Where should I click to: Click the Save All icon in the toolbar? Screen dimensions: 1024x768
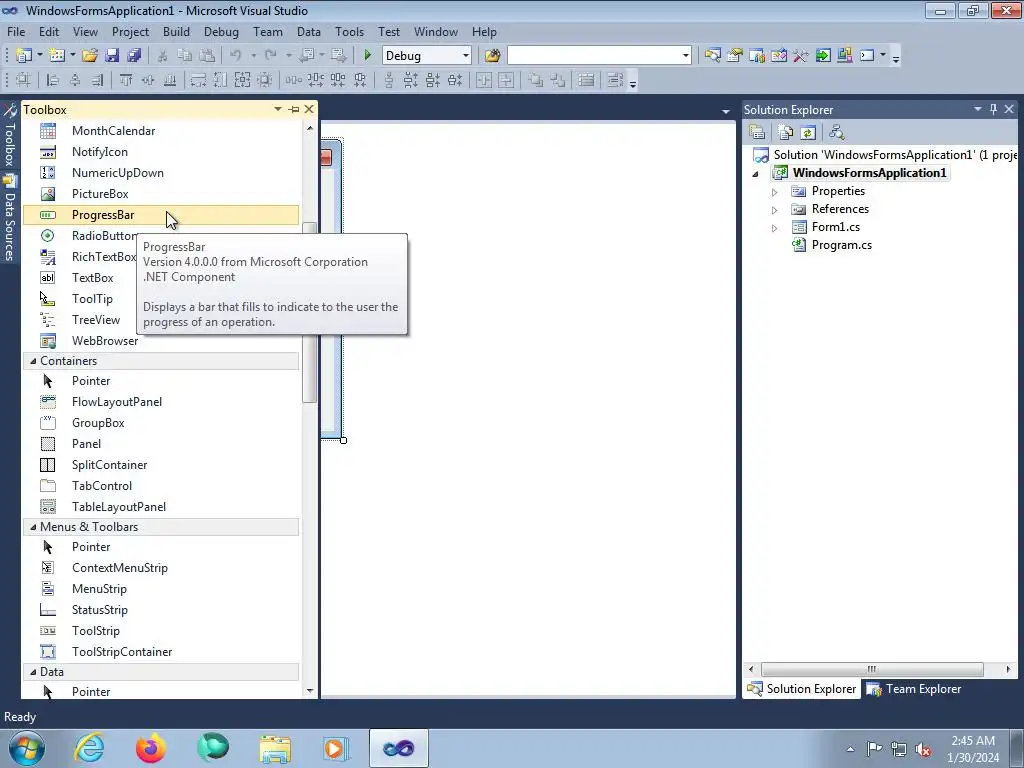tap(134, 56)
